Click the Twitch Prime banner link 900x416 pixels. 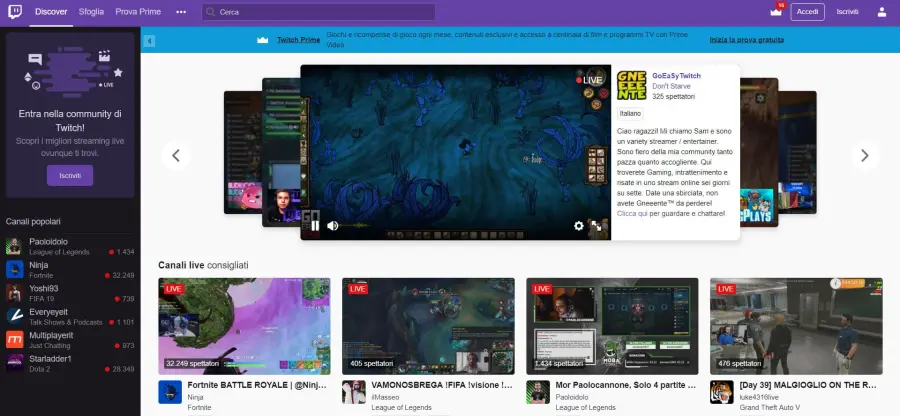pyautogui.click(x=298, y=40)
